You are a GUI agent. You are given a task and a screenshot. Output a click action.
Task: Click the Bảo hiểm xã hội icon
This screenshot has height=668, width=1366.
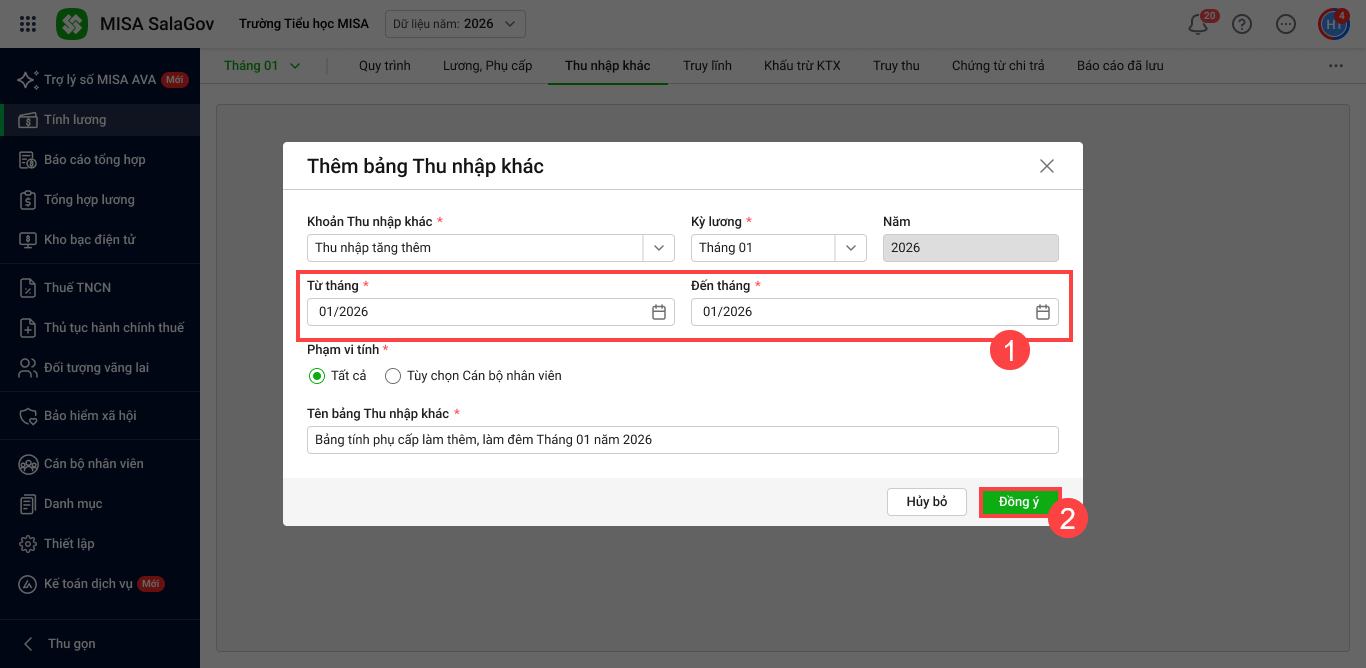[28, 416]
